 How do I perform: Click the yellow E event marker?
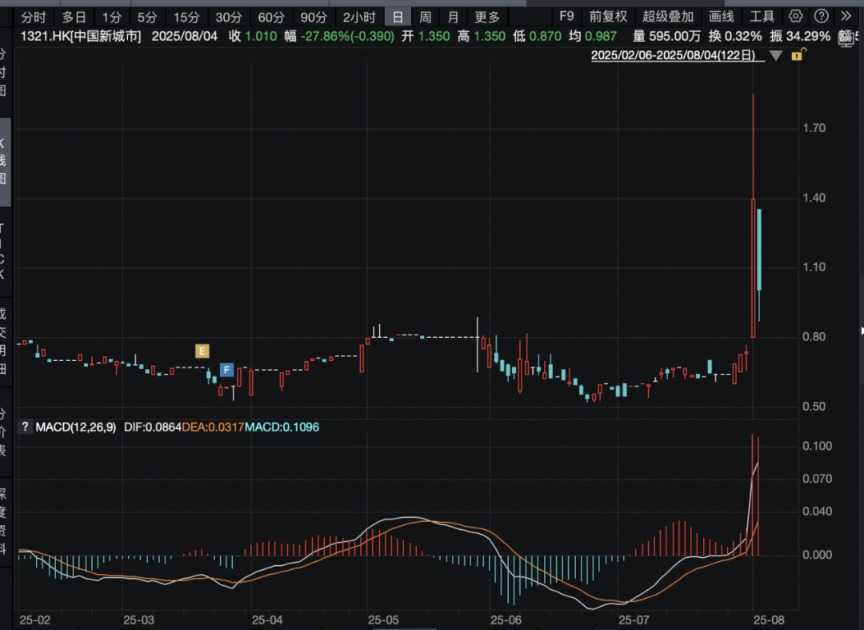(x=202, y=351)
